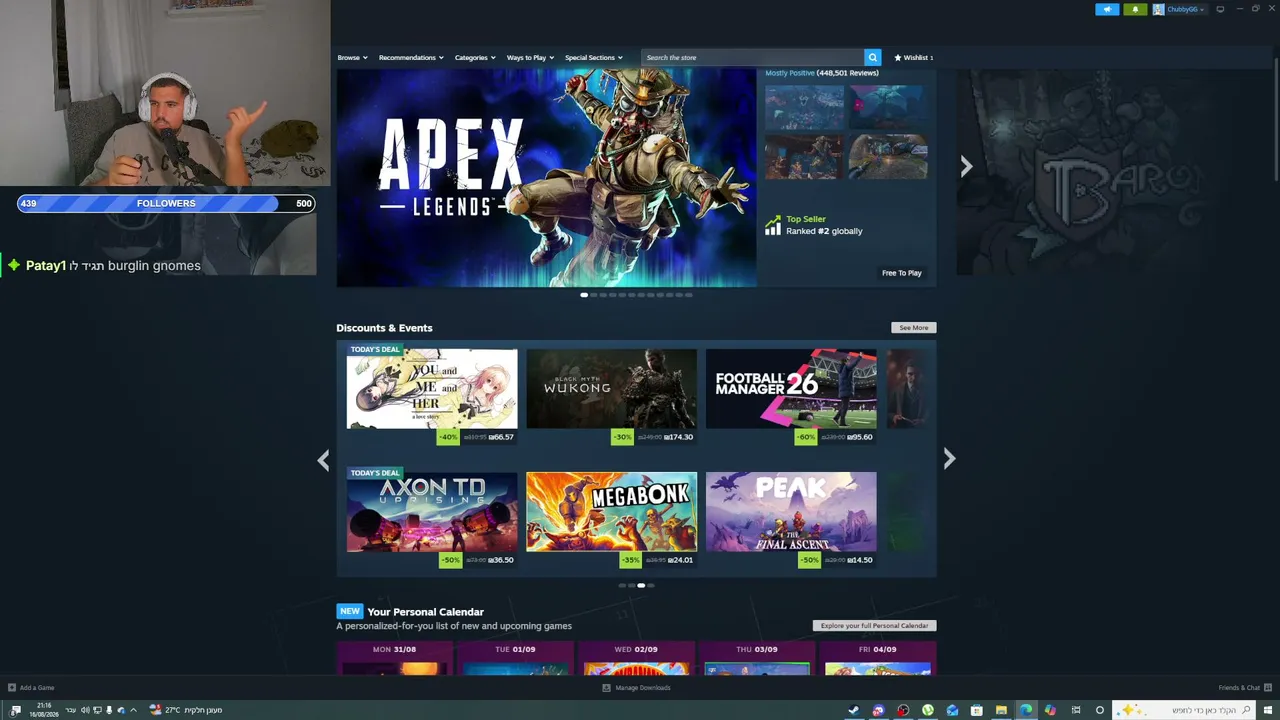Open the PEAK Final Ascent deal
This screenshot has width=1280, height=720.
click(x=791, y=512)
